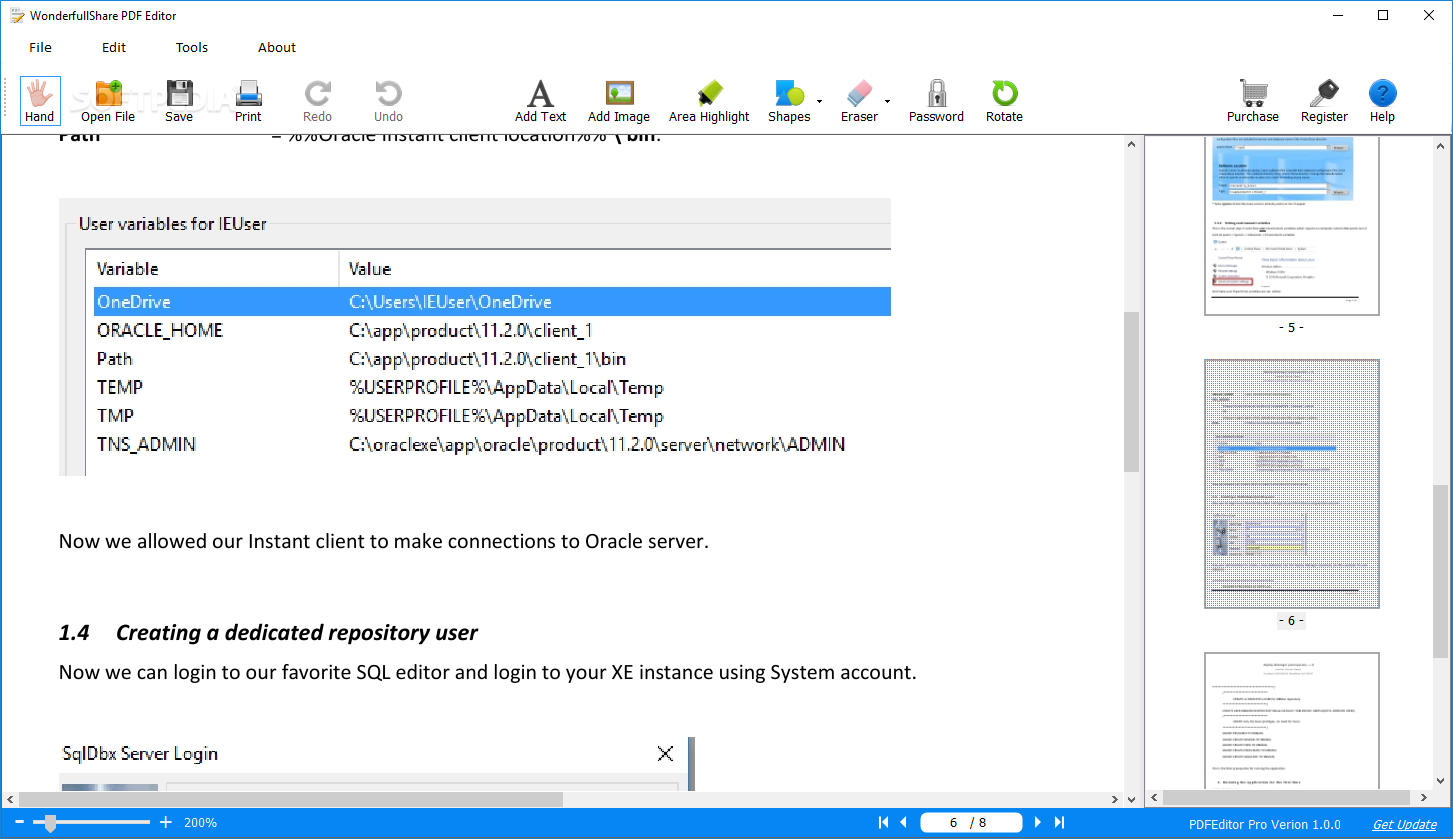Zoom out with the minus button
The image size is (1453, 839).
click(19, 823)
